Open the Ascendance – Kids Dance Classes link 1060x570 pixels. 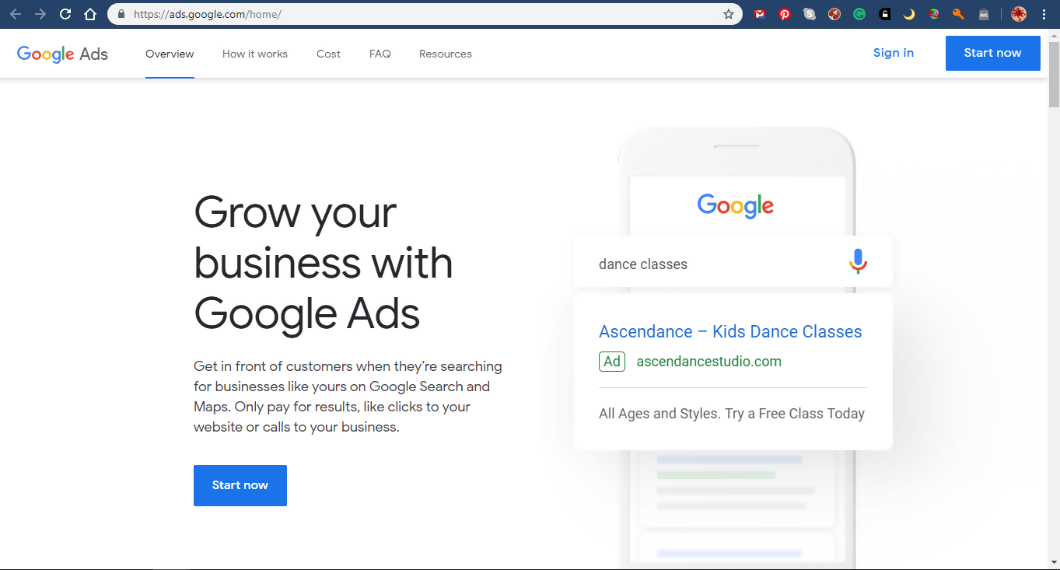(x=730, y=331)
